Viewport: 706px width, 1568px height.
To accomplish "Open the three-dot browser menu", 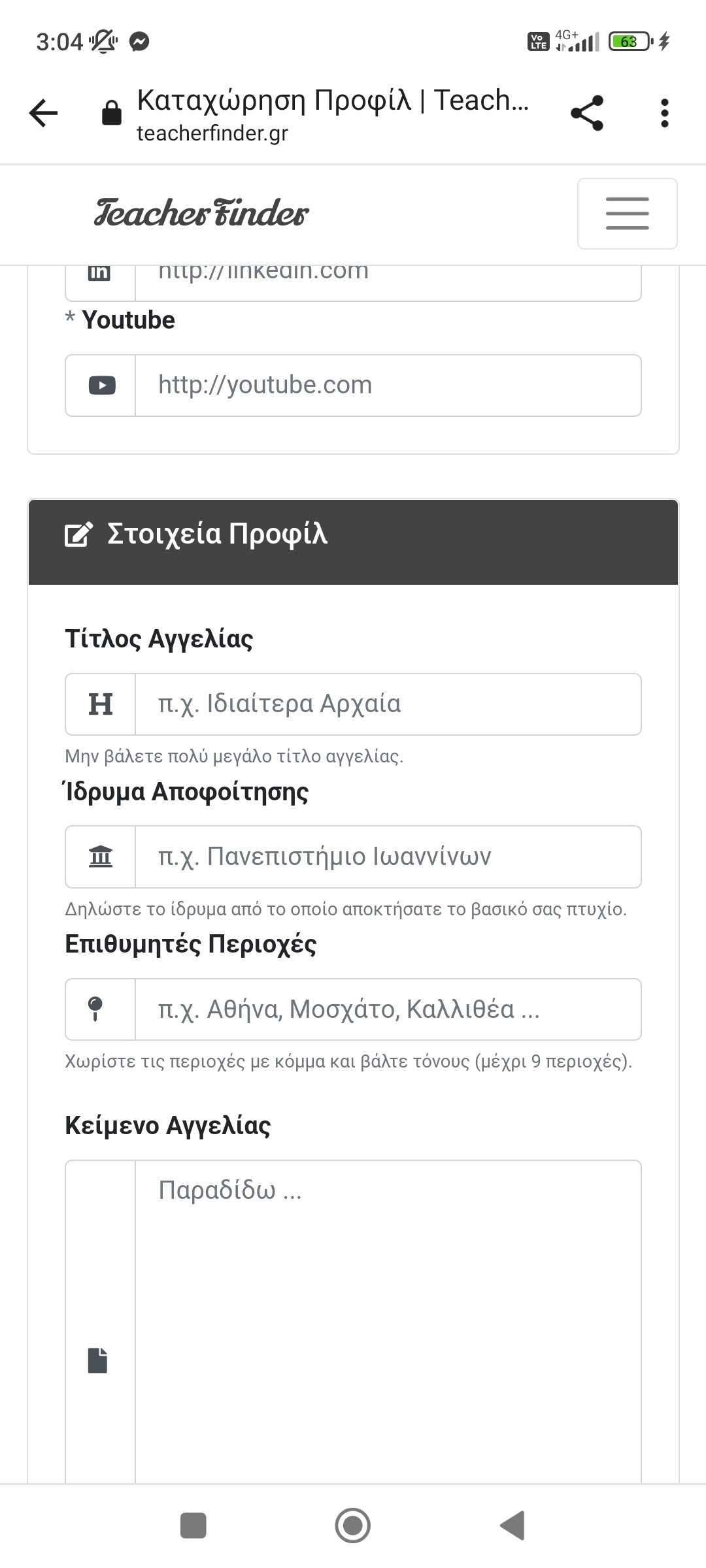I will click(664, 113).
